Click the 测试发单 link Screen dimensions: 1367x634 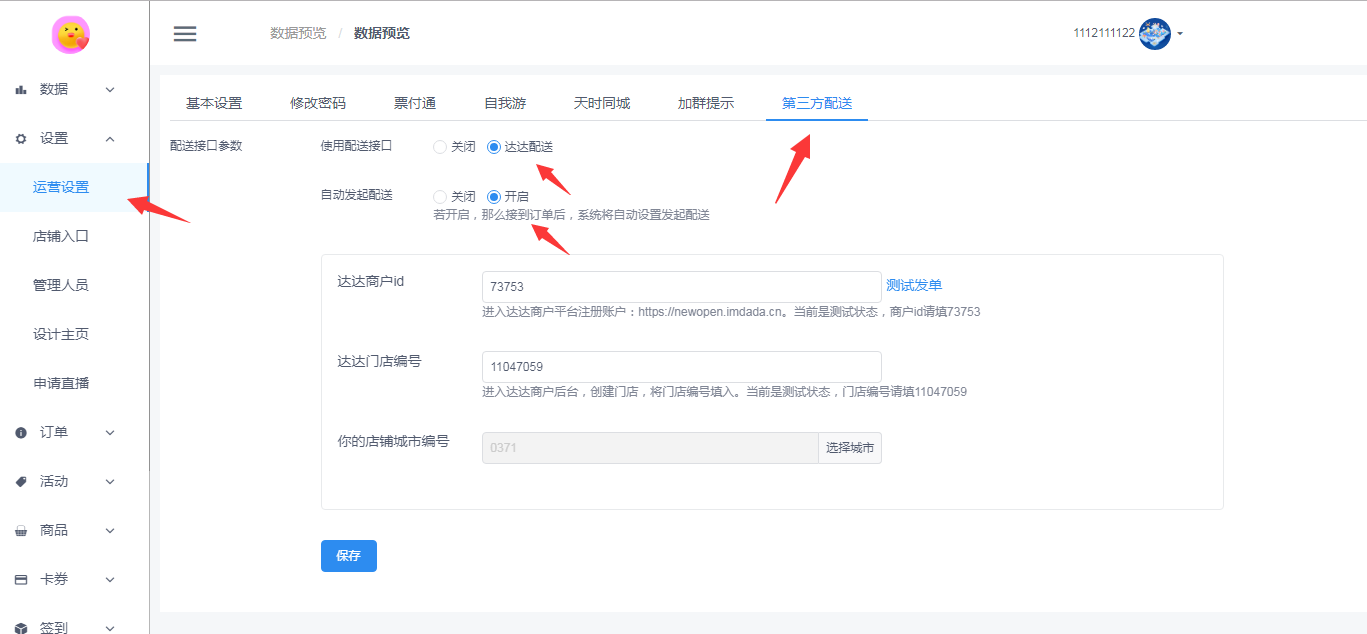pyautogui.click(x=914, y=286)
